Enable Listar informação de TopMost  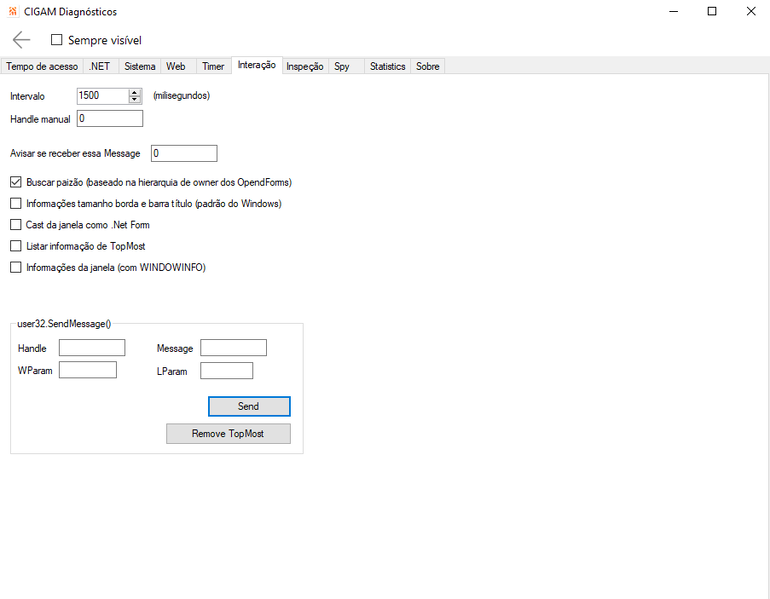click(16, 246)
